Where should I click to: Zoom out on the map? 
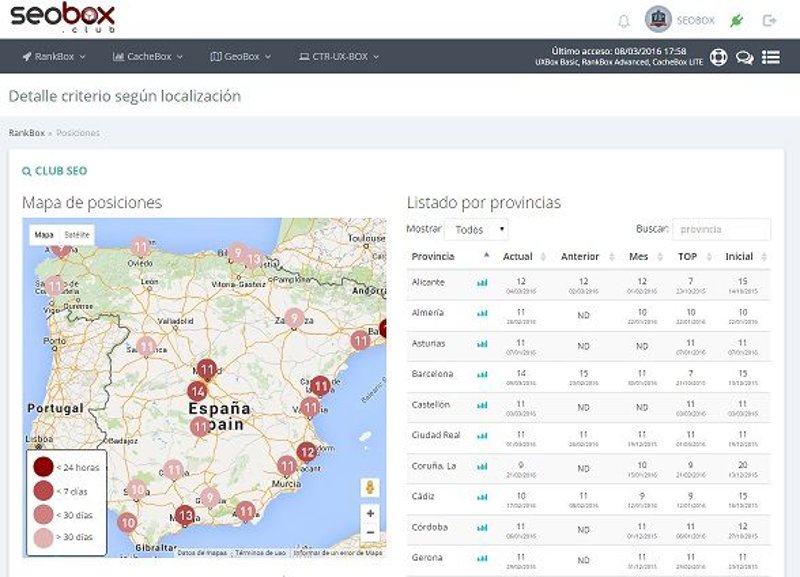(371, 534)
